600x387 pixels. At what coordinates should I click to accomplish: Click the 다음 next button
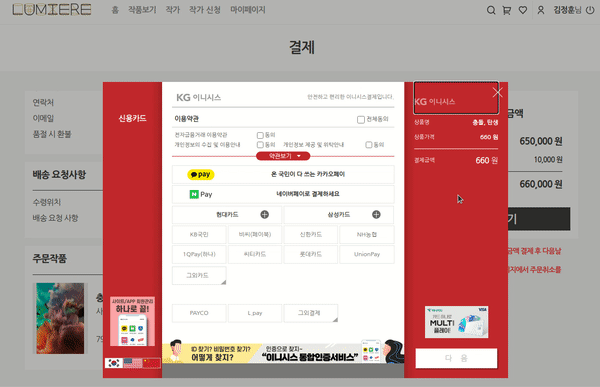pyautogui.click(x=456, y=358)
